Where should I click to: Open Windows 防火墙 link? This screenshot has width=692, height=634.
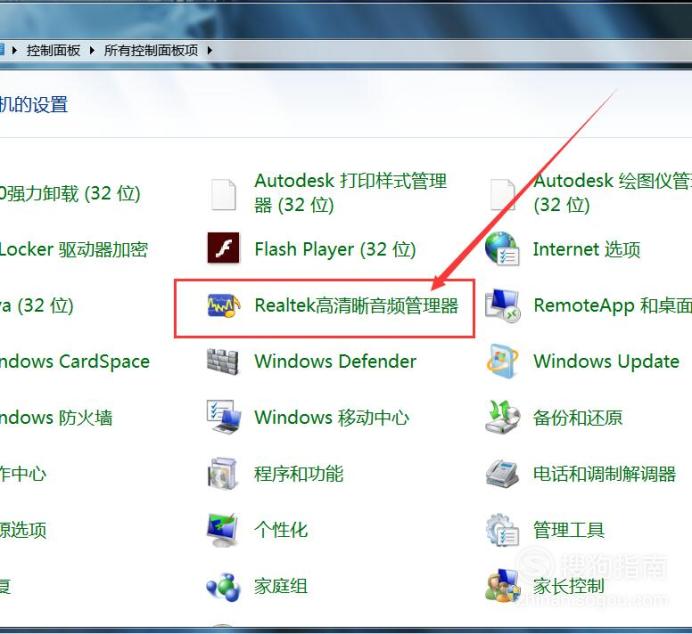[x=56, y=417]
